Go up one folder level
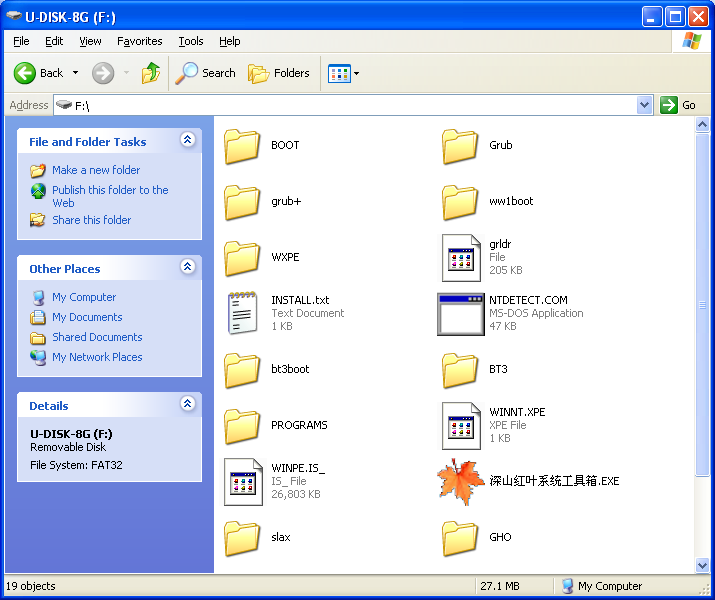 tap(151, 73)
